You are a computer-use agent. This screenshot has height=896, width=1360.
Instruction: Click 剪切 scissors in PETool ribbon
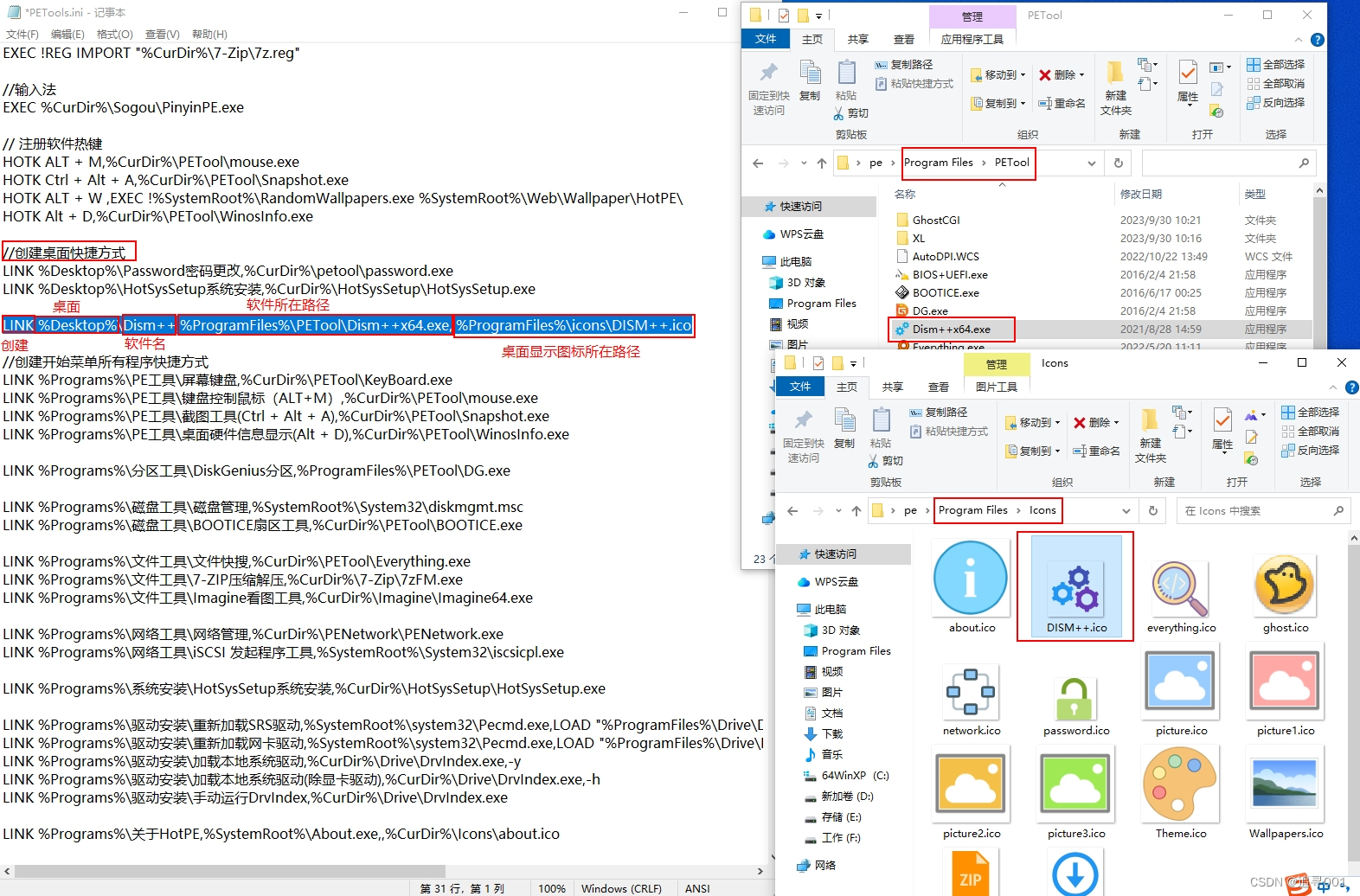851,113
